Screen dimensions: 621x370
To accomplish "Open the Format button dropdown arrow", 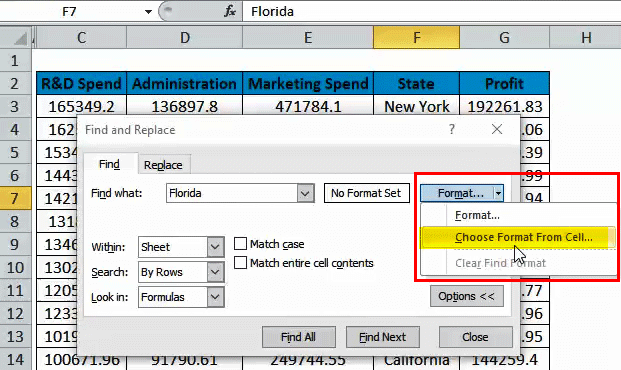I will pos(498,193).
